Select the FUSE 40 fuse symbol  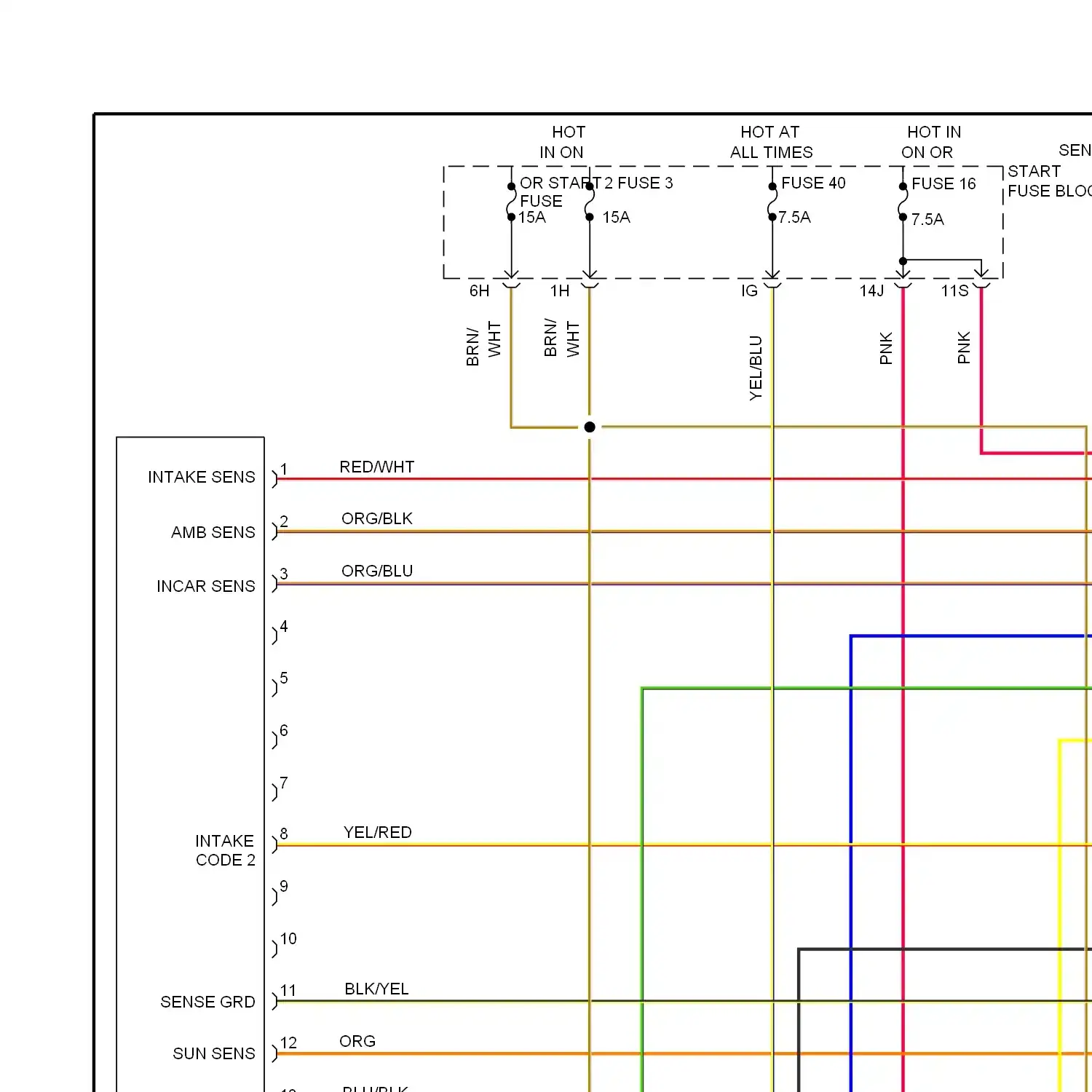tap(772, 202)
